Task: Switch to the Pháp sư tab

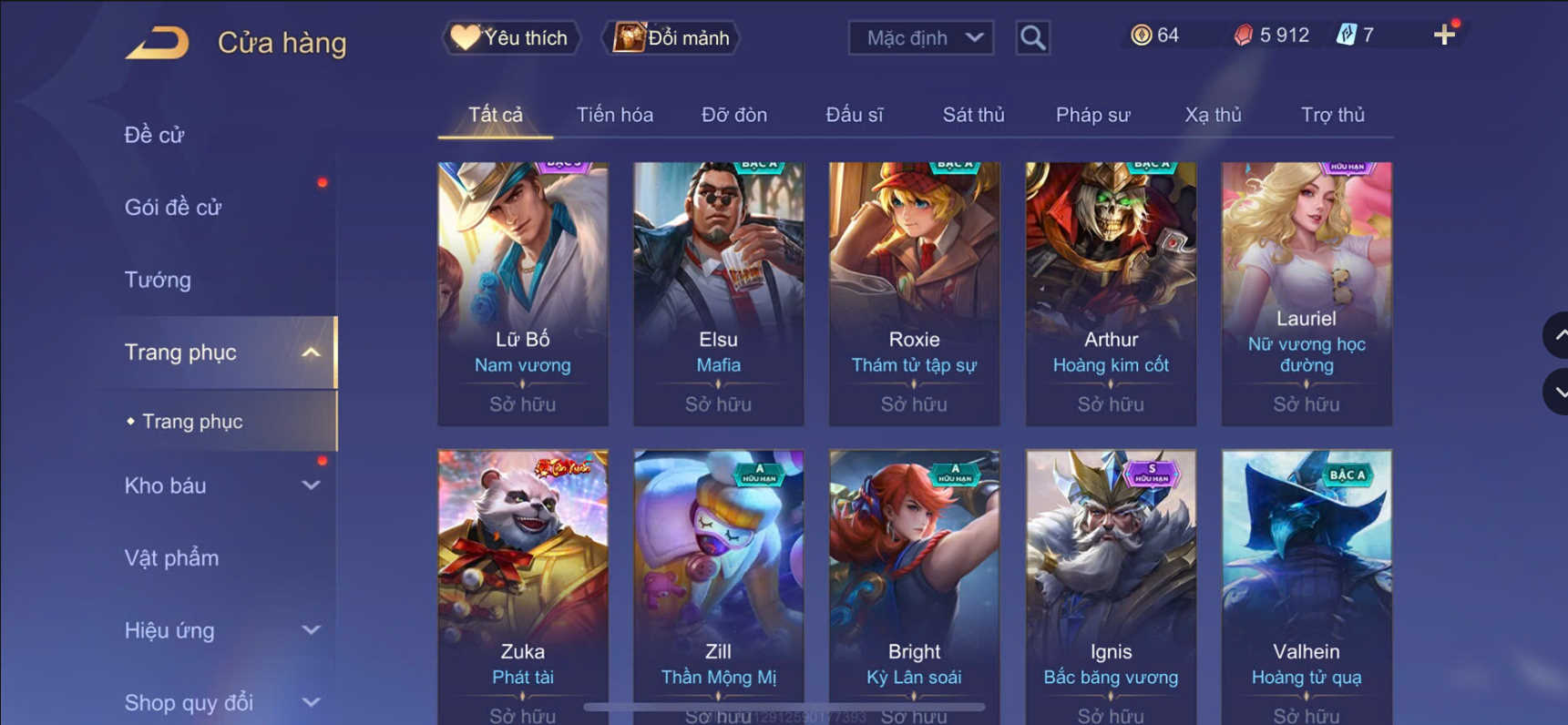Action: pos(1092,115)
